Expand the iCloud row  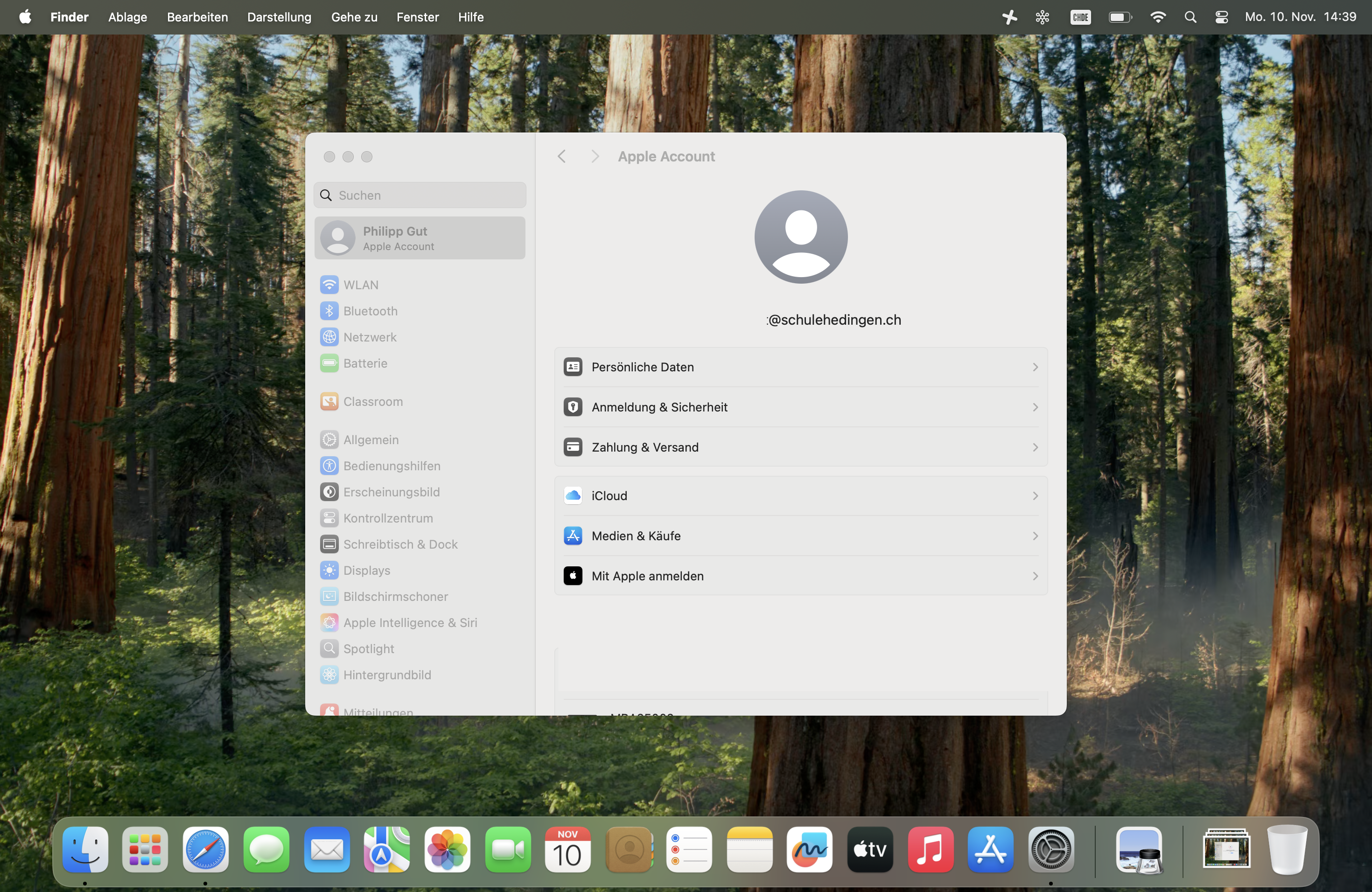pyautogui.click(x=800, y=495)
